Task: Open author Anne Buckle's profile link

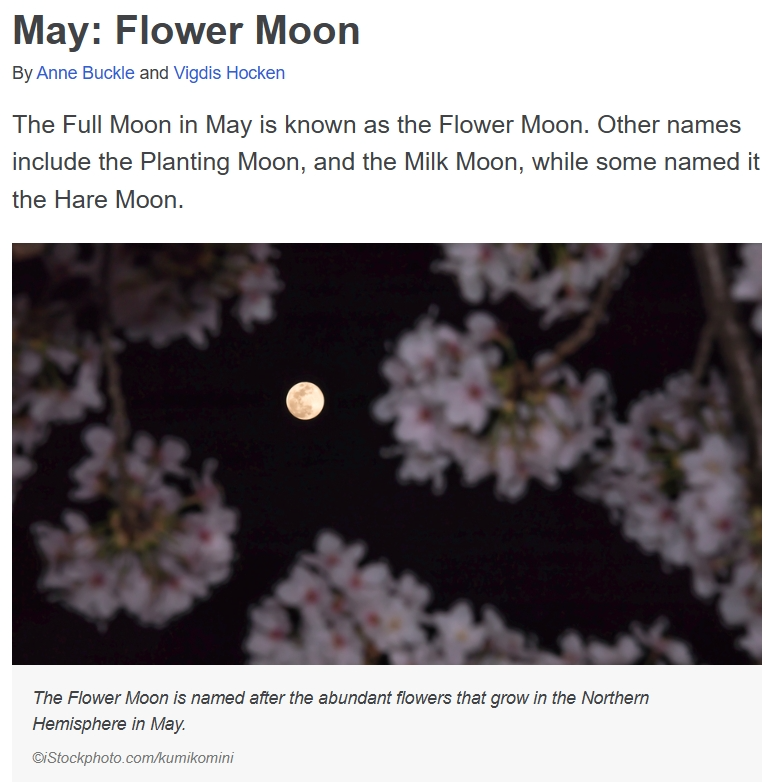Action: (85, 73)
